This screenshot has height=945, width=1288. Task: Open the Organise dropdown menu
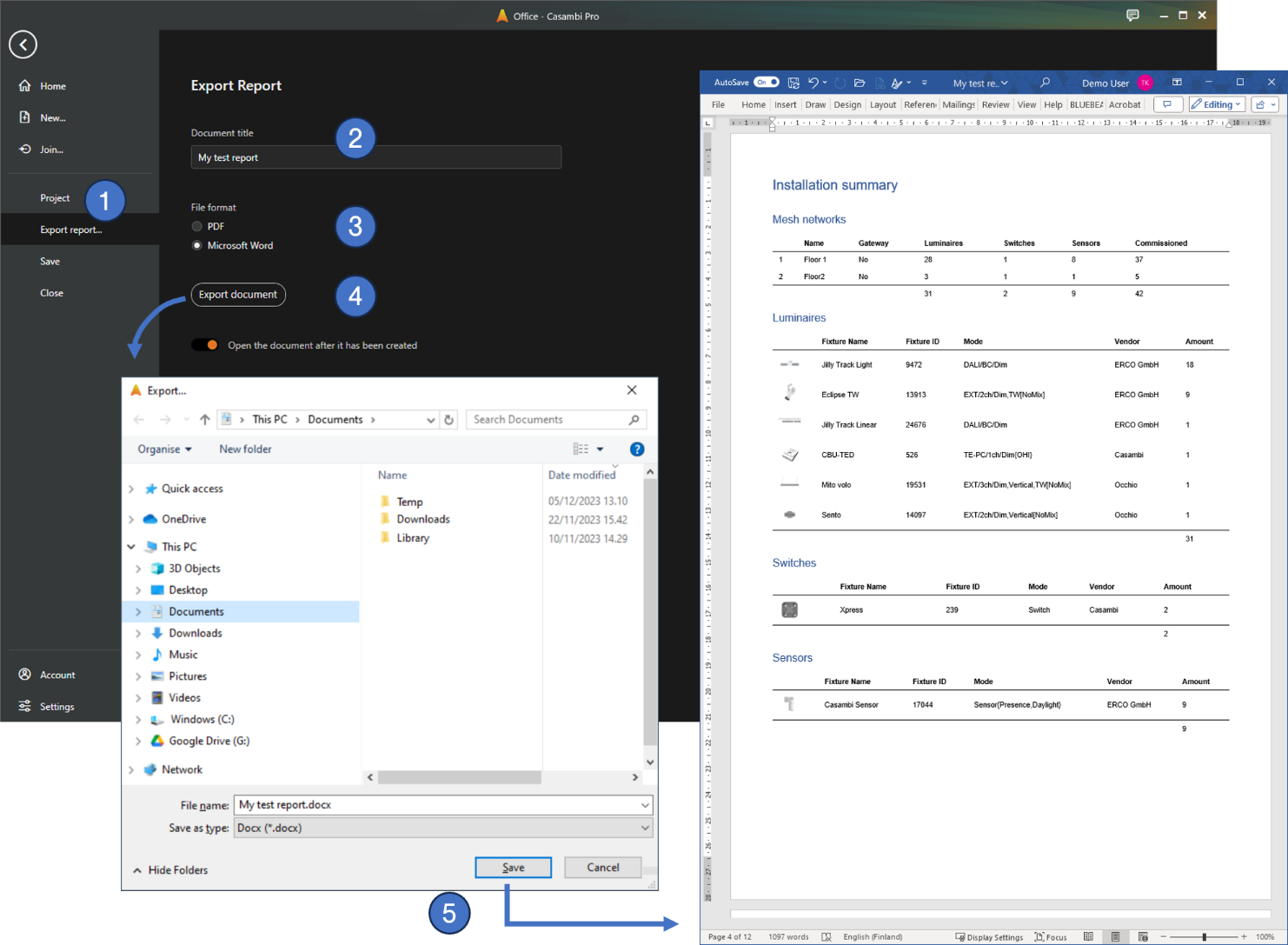click(164, 449)
